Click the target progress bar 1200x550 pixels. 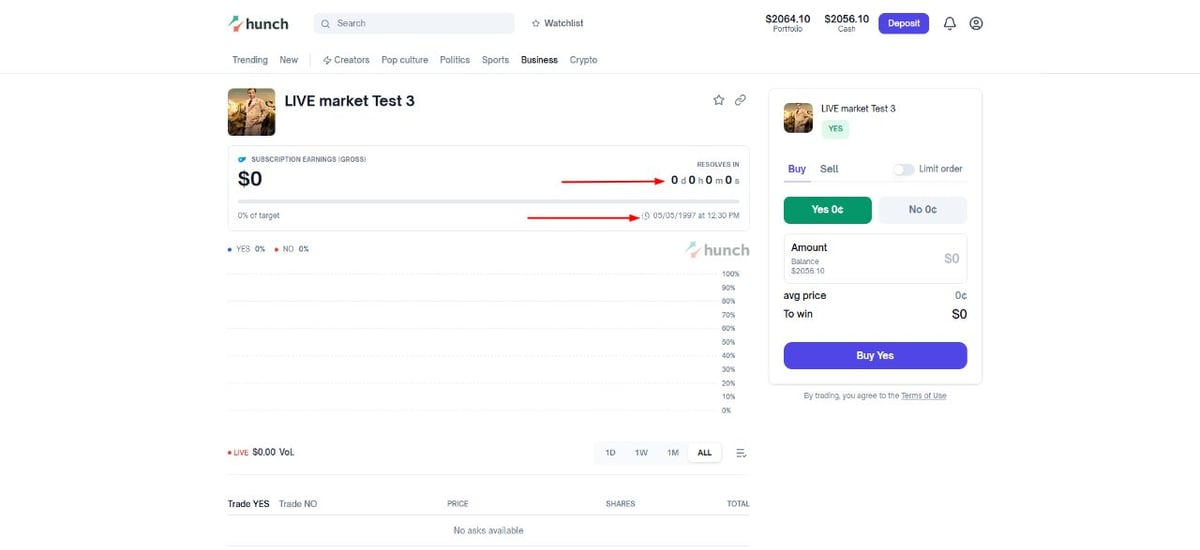(x=489, y=202)
